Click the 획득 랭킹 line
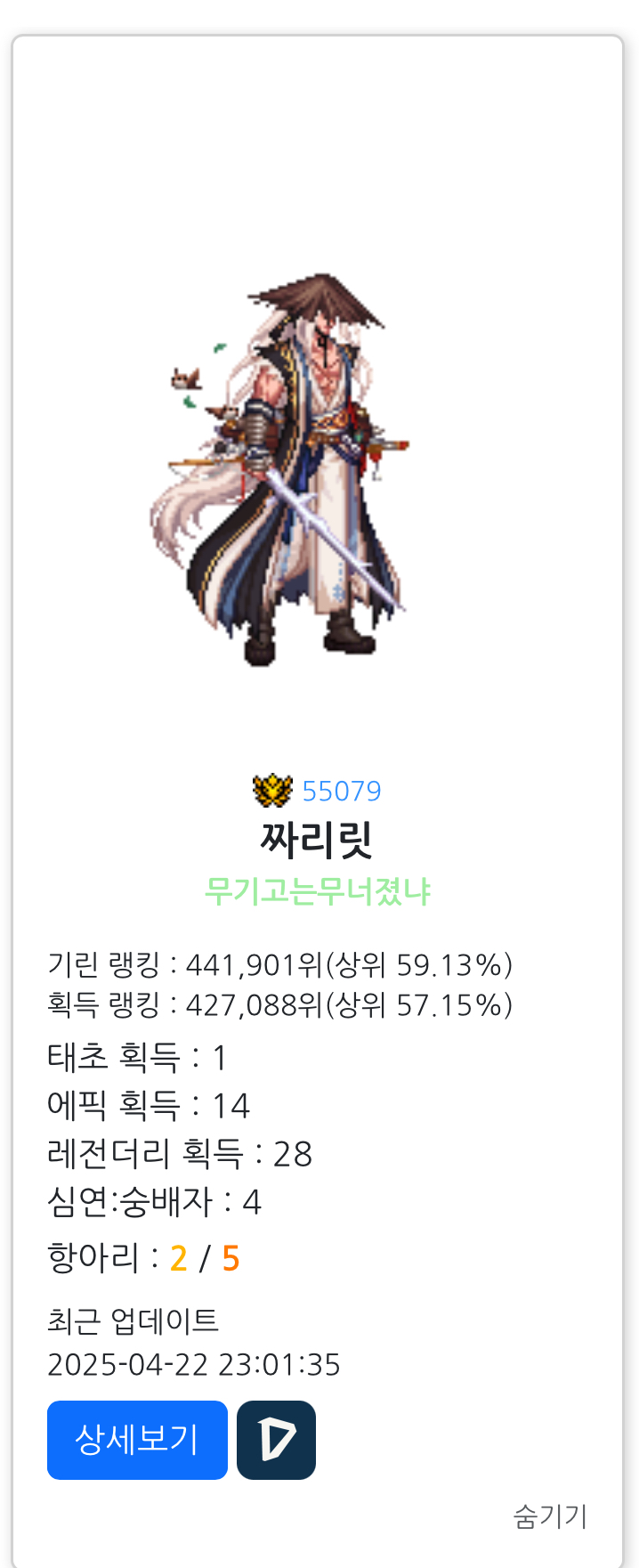 279,1004
